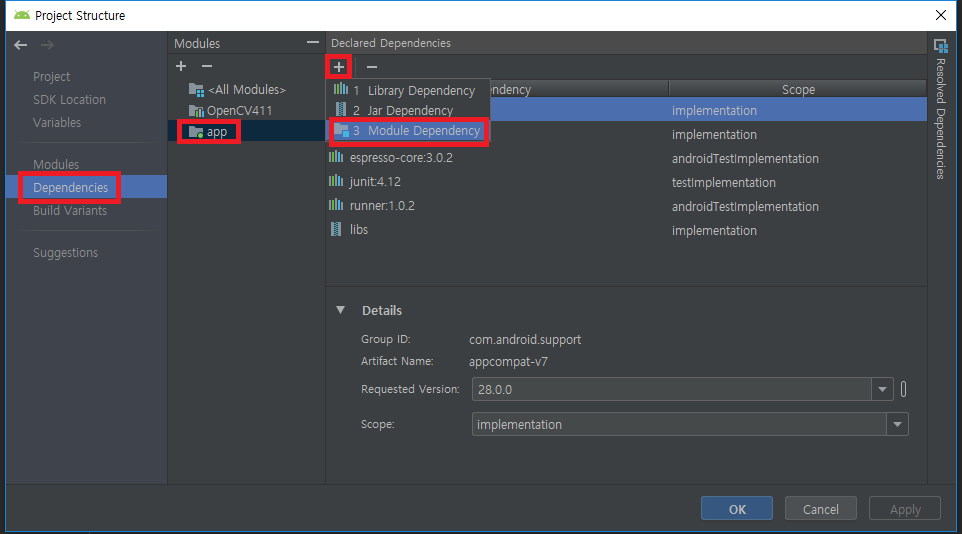Choose Library Dependency from popup
Screen dimensions: 962x534
[409, 90]
